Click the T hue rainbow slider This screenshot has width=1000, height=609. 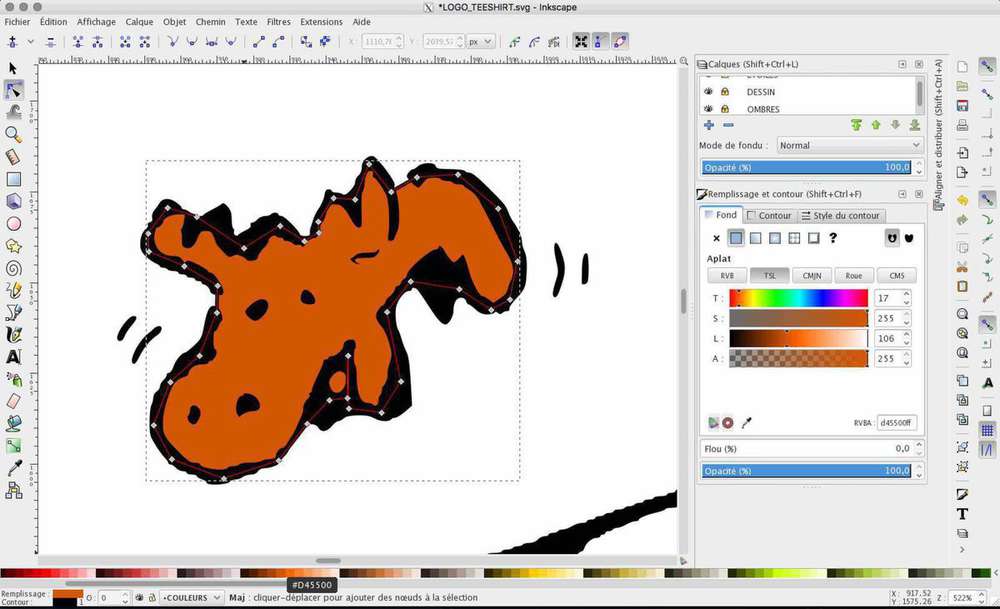coord(798,298)
